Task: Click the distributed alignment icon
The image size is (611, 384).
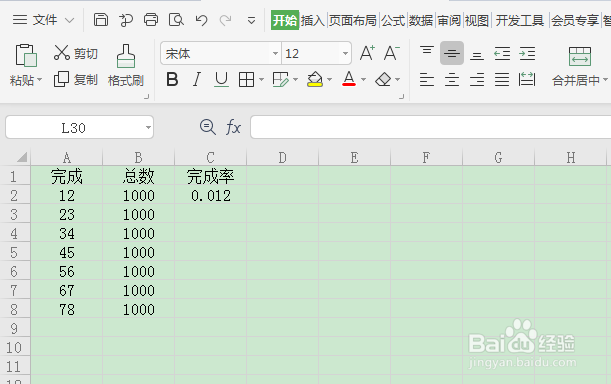Action: coord(527,80)
